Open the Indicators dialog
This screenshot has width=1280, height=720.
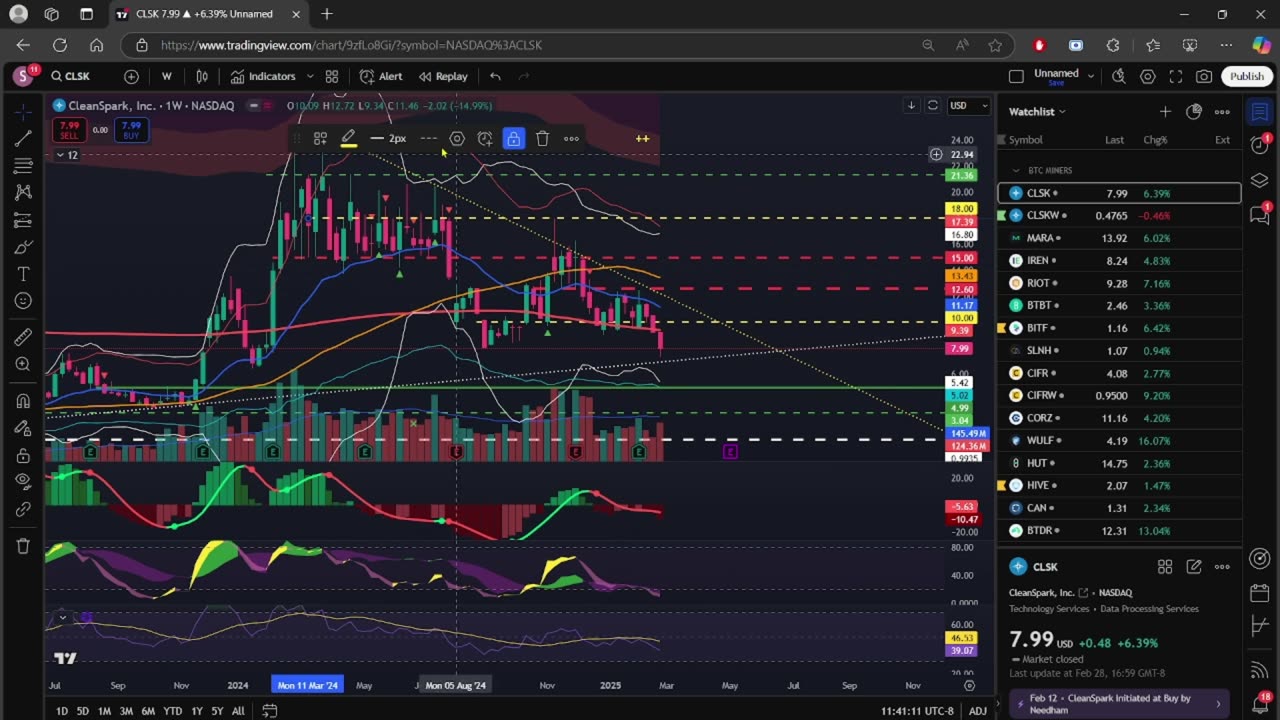263,76
